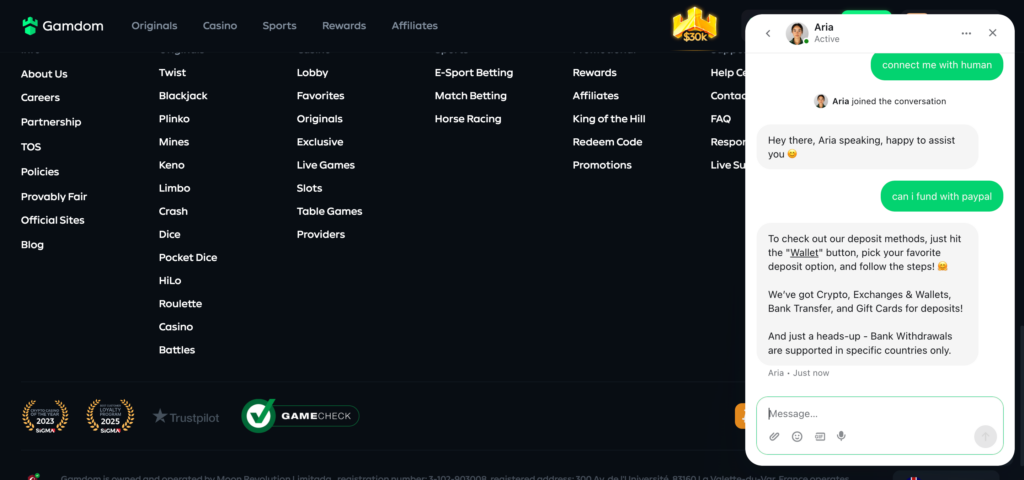Image resolution: width=1024 pixels, height=480 pixels.
Task: Open the HiLo game link
Action: click(170, 281)
